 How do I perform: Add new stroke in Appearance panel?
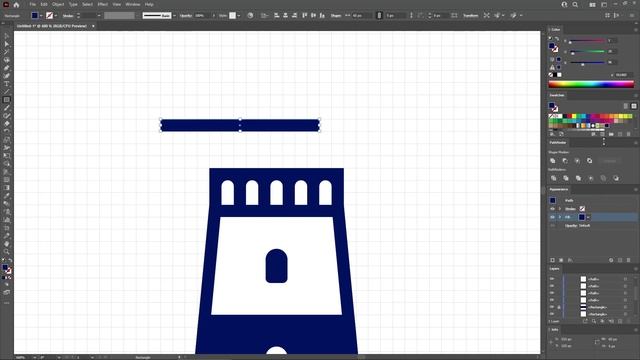point(553,260)
